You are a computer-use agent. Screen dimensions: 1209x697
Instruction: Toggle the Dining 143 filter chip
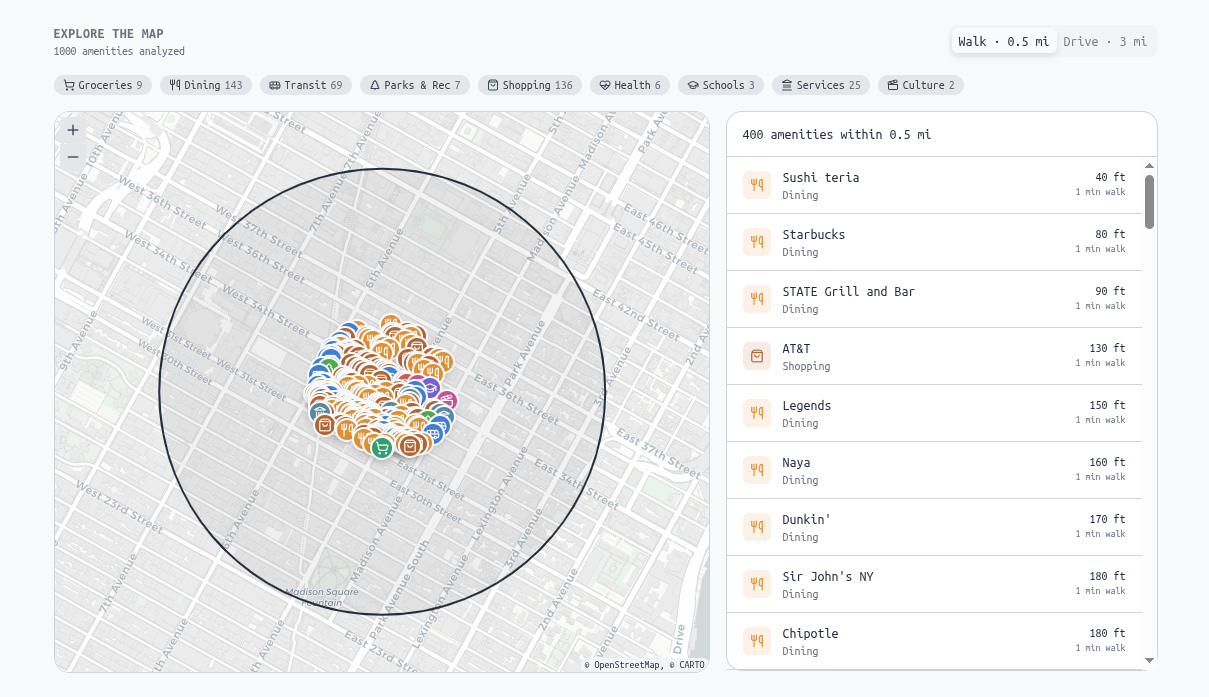(x=206, y=85)
